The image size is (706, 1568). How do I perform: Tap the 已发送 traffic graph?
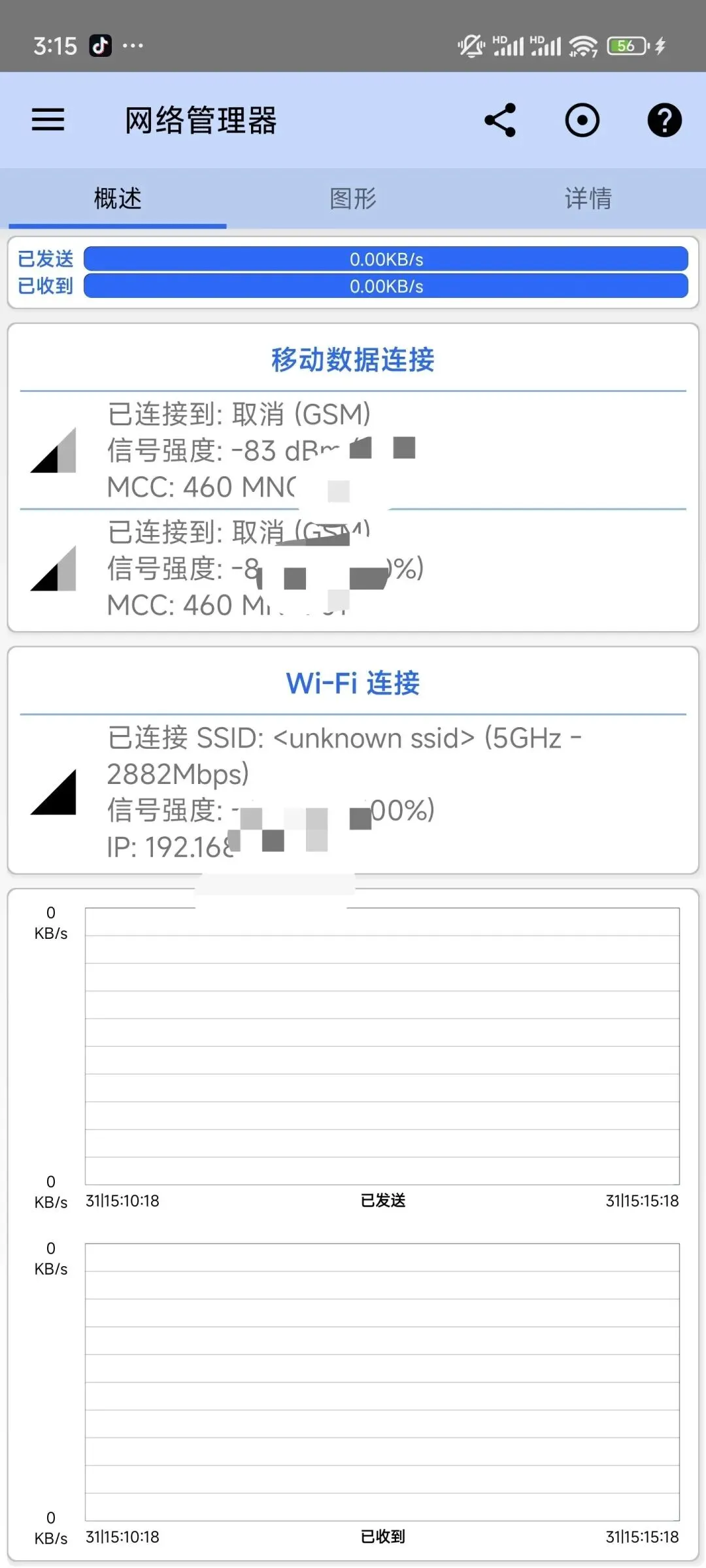click(x=382, y=1046)
